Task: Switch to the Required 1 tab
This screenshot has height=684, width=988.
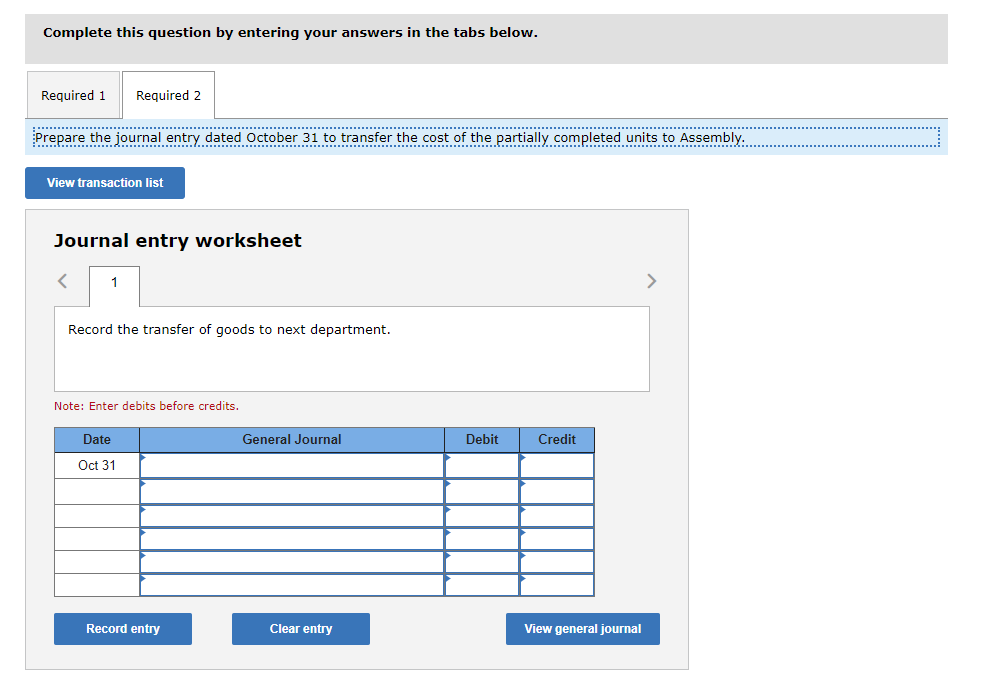Action: [x=73, y=95]
